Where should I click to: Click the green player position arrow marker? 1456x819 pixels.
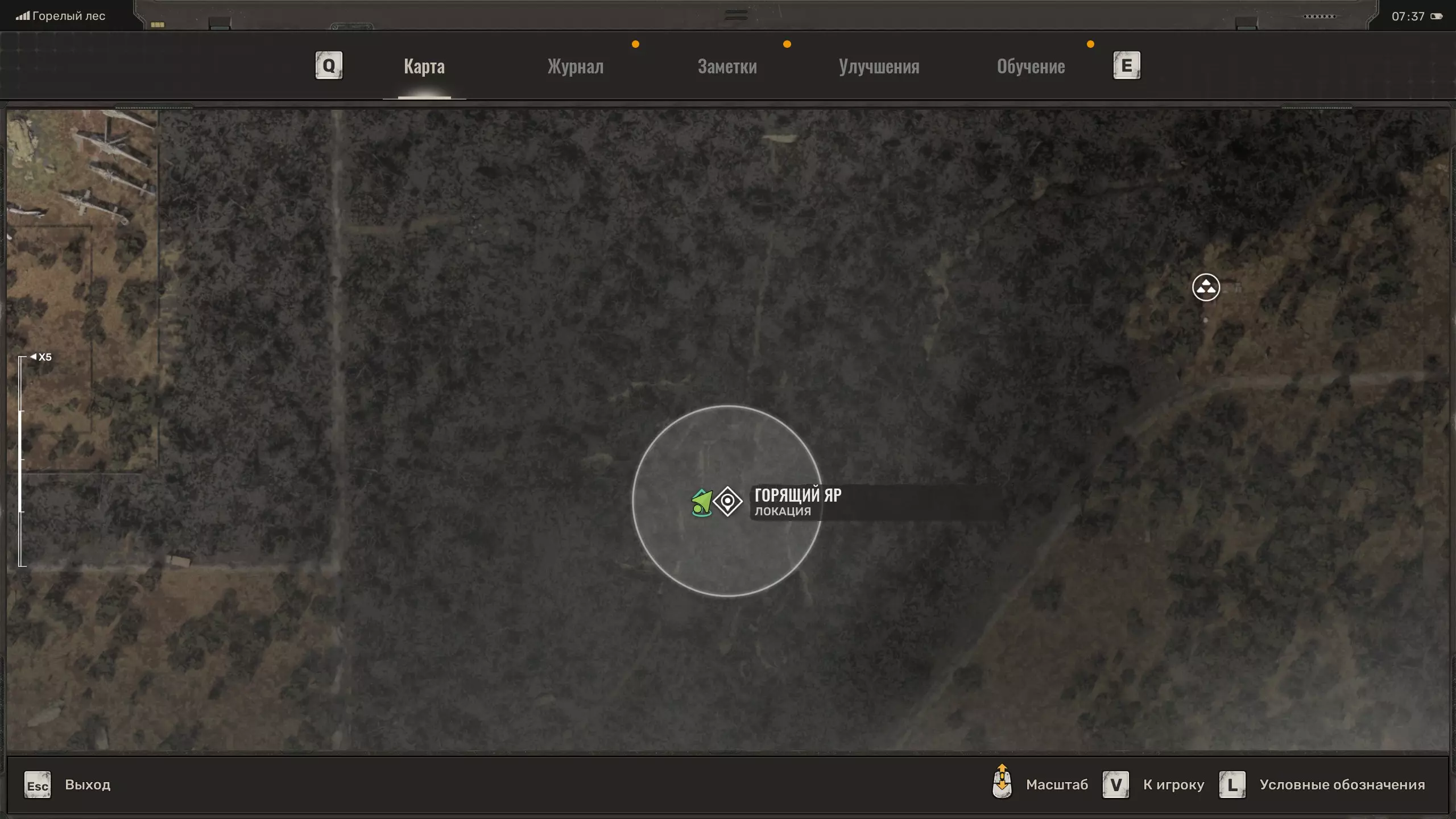702,502
